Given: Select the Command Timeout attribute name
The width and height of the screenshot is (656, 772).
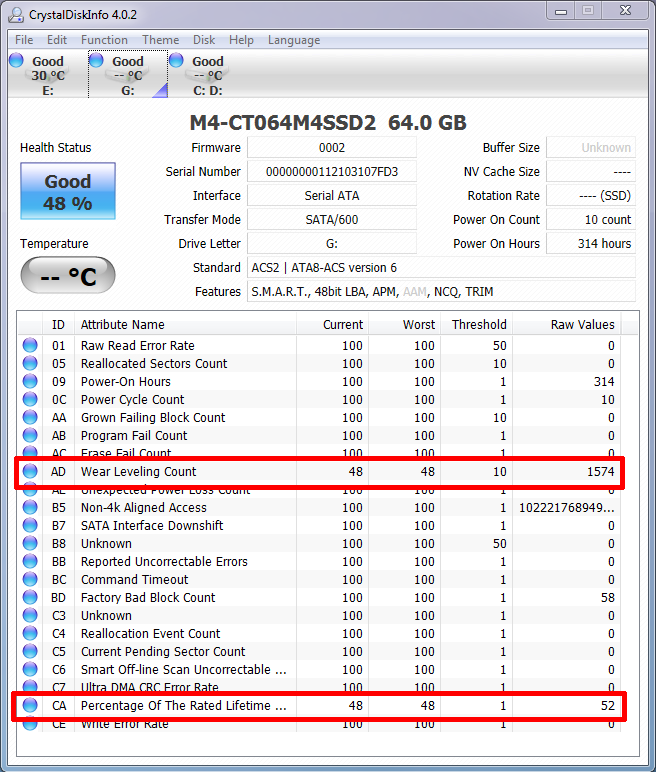Looking at the screenshot, I should coord(134,579).
